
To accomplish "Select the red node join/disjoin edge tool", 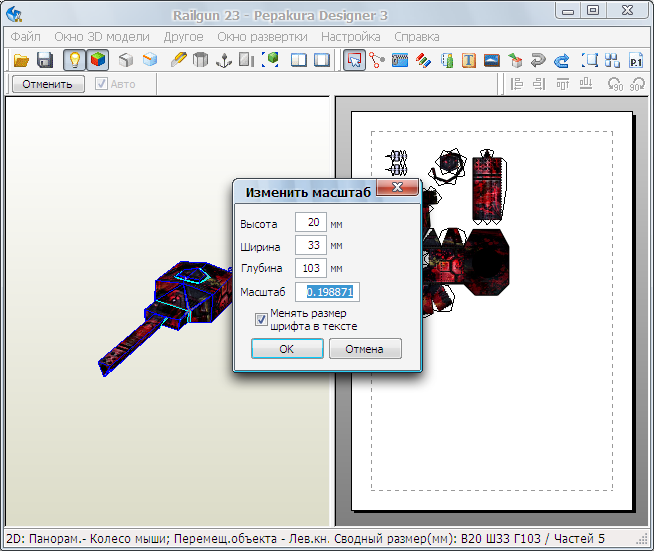I will tap(377, 60).
